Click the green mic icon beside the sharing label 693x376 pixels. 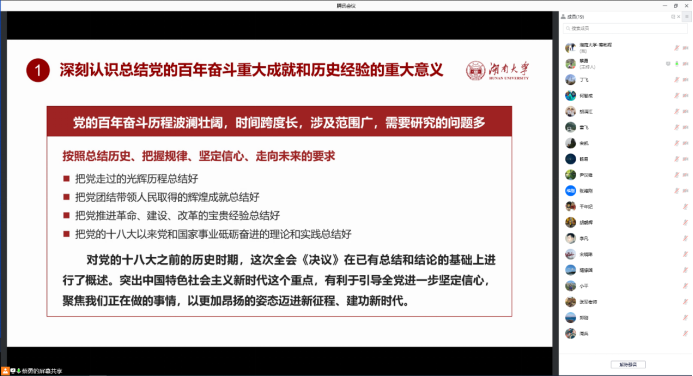pyautogui.click(x=19, y=371)
